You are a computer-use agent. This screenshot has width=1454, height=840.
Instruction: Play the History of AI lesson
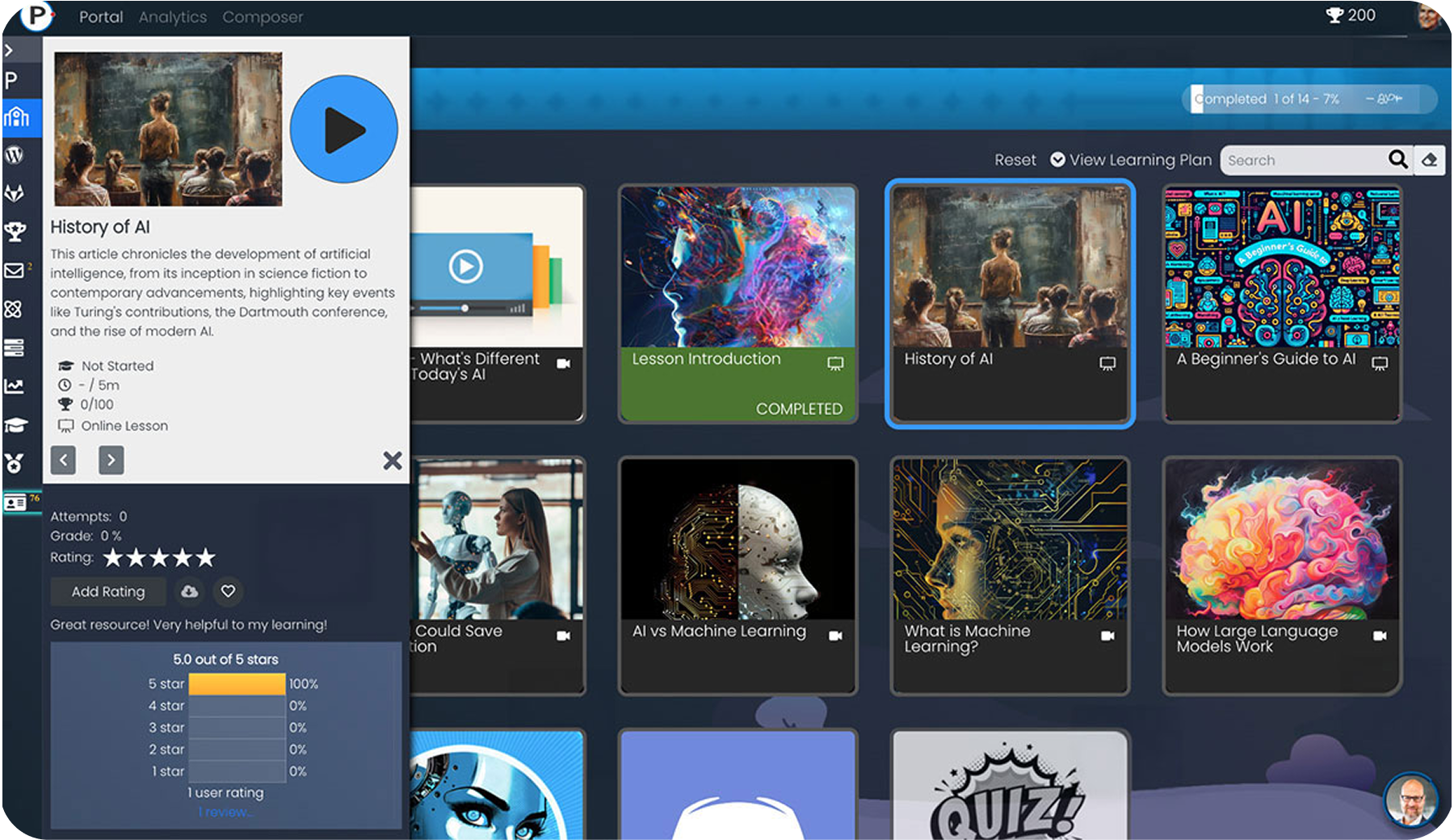click(343, 129)
